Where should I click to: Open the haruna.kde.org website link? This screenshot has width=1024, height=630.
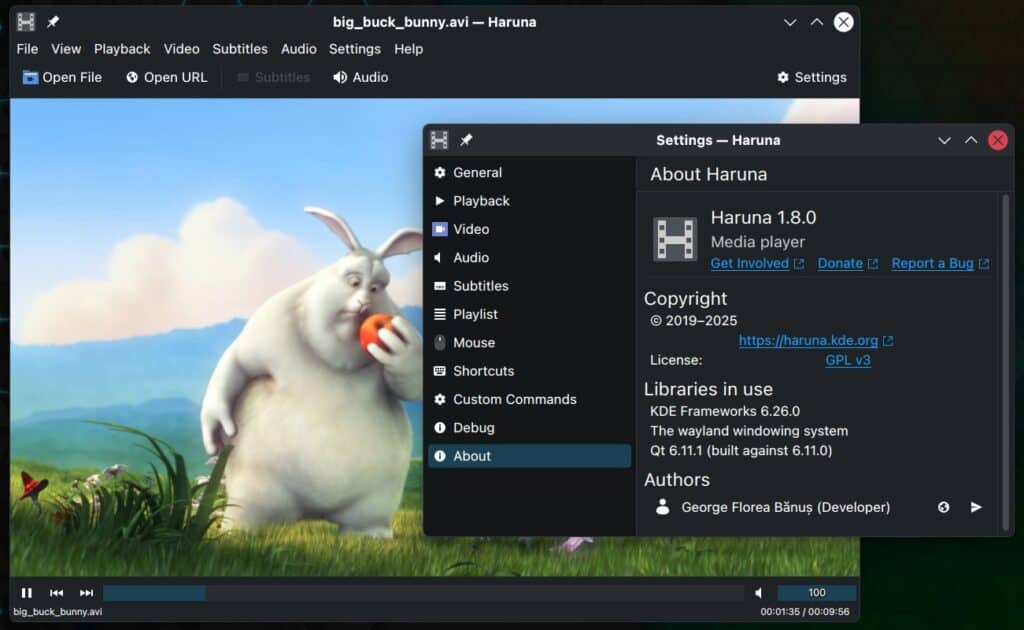[x=816, y=340]
